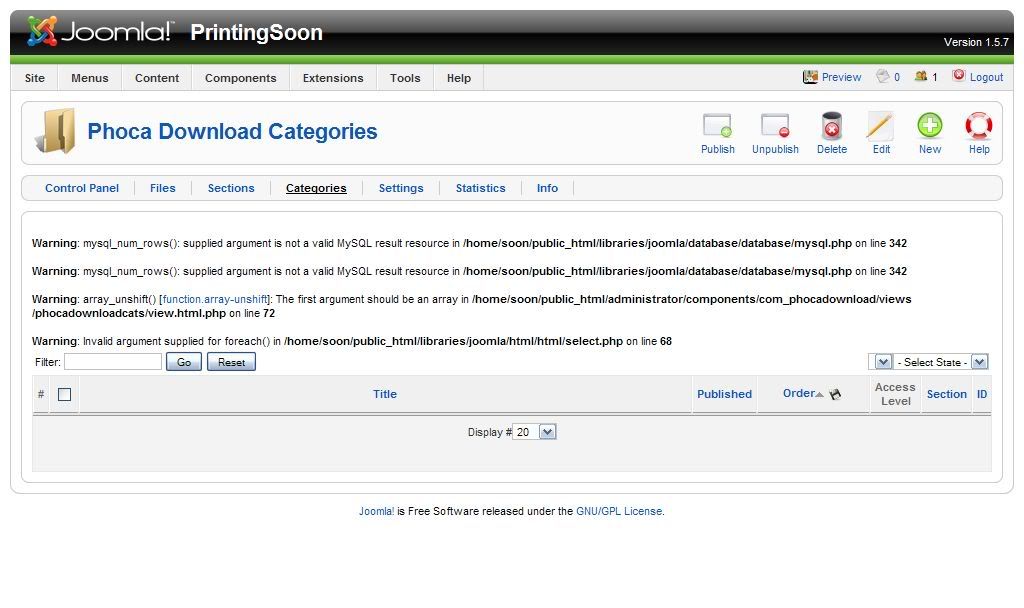Sort by the Order column header text
Screen dimensions: 1024x608
coord(799,393)
